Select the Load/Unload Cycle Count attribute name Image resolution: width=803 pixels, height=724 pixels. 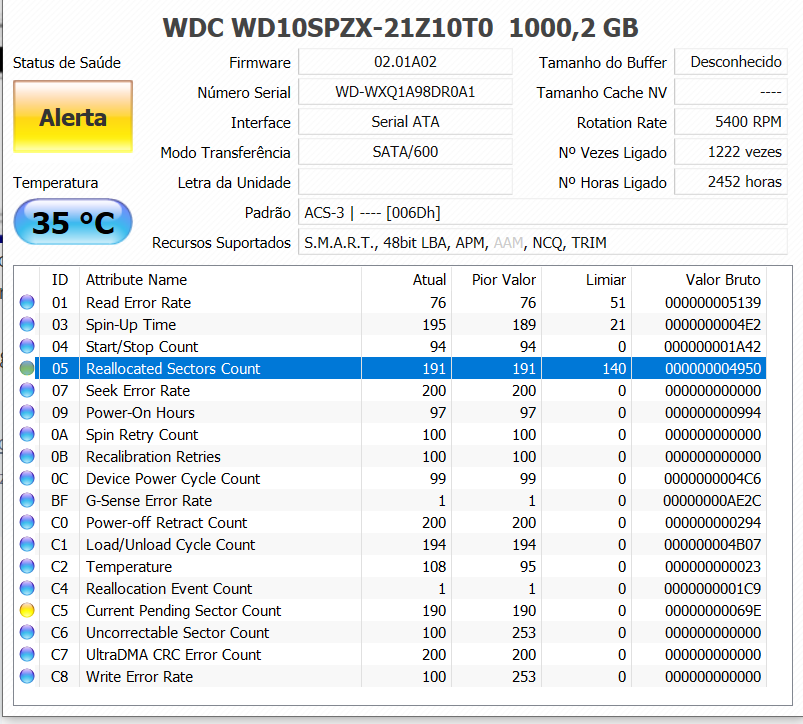pos(170,545)
